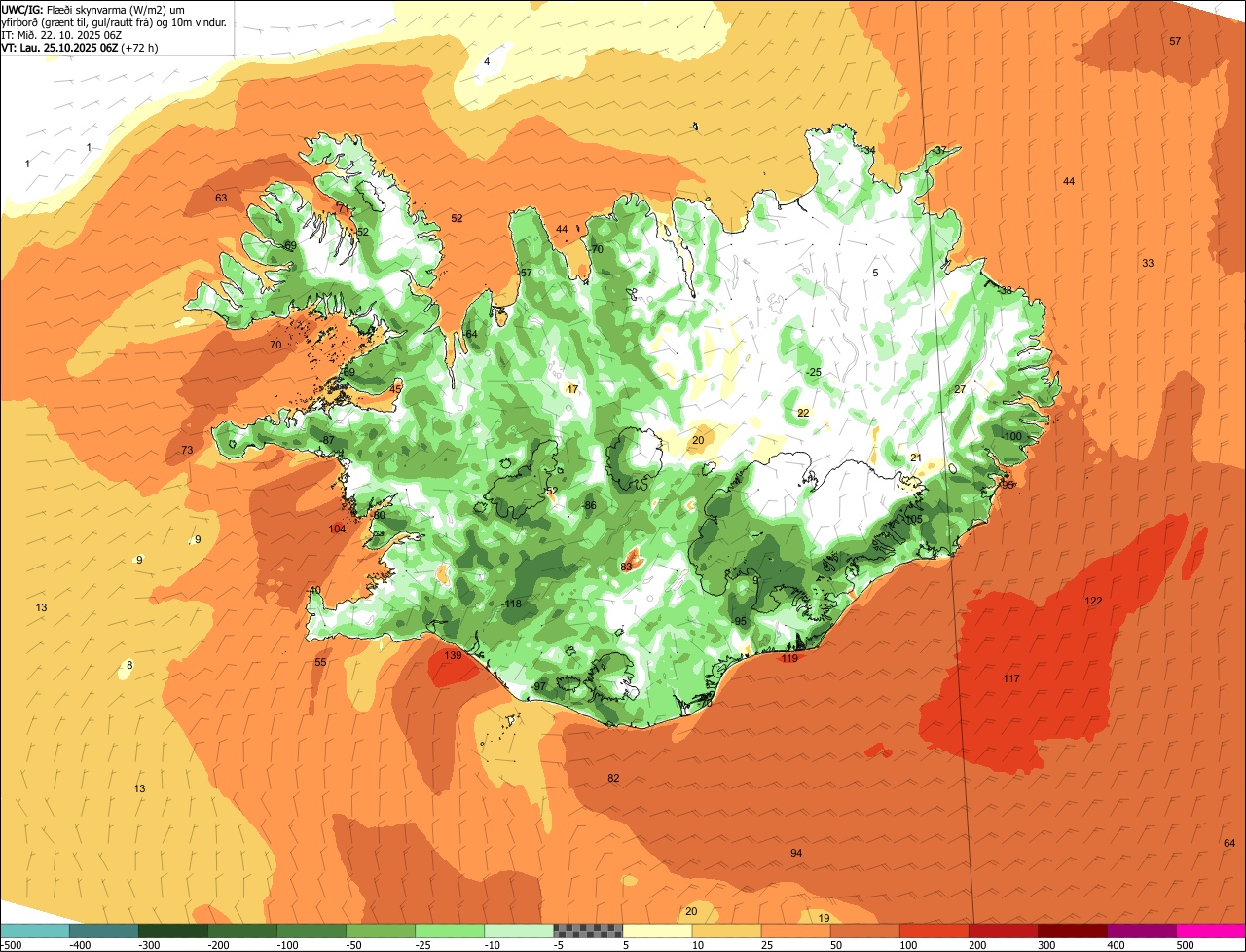This screenshot has width=1246, height=952.
Task: Click the '38' value on the east coast
Action: pos(1007,290)
